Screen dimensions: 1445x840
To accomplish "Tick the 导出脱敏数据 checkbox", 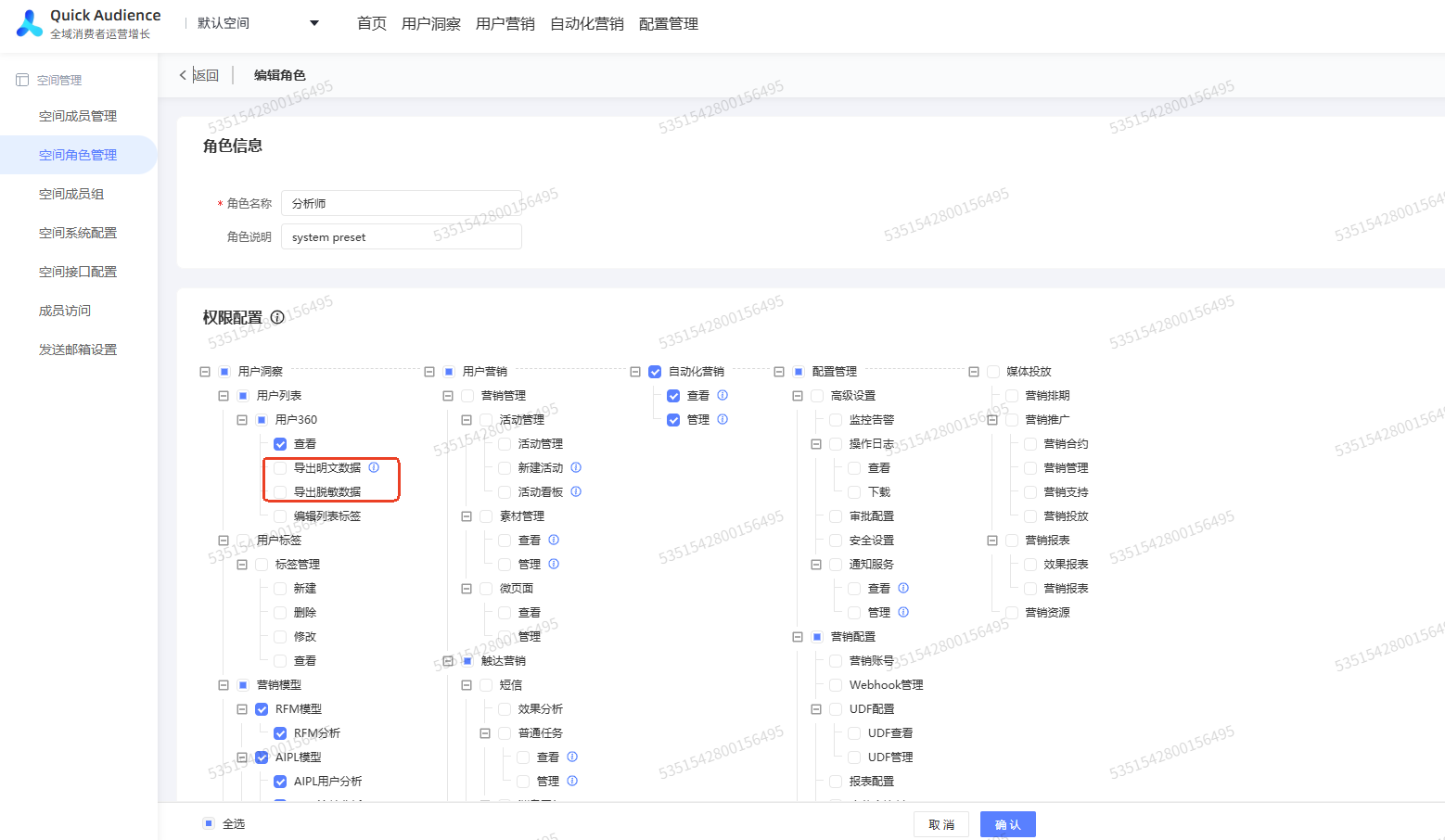I will (280, 492).
